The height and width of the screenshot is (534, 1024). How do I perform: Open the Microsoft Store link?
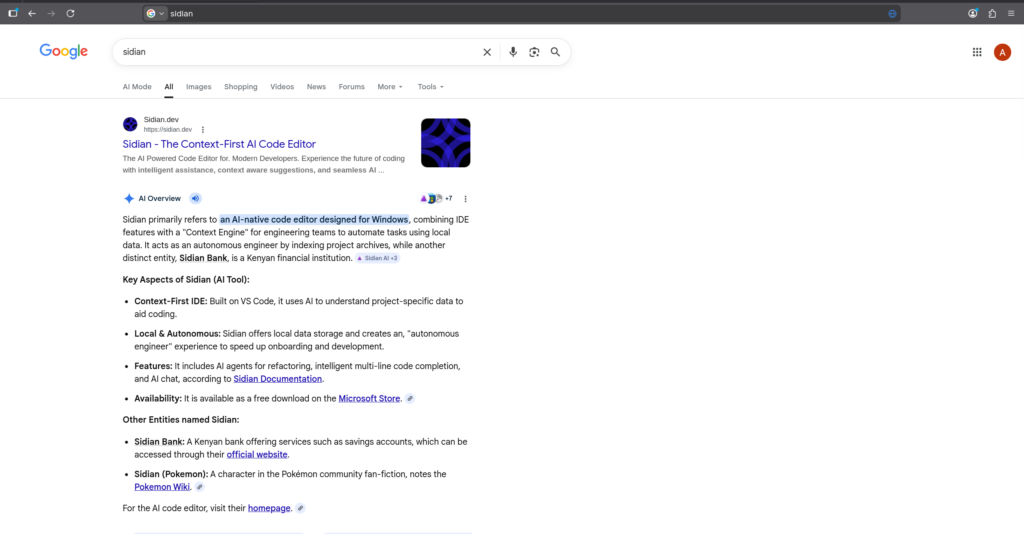(369, 398)
